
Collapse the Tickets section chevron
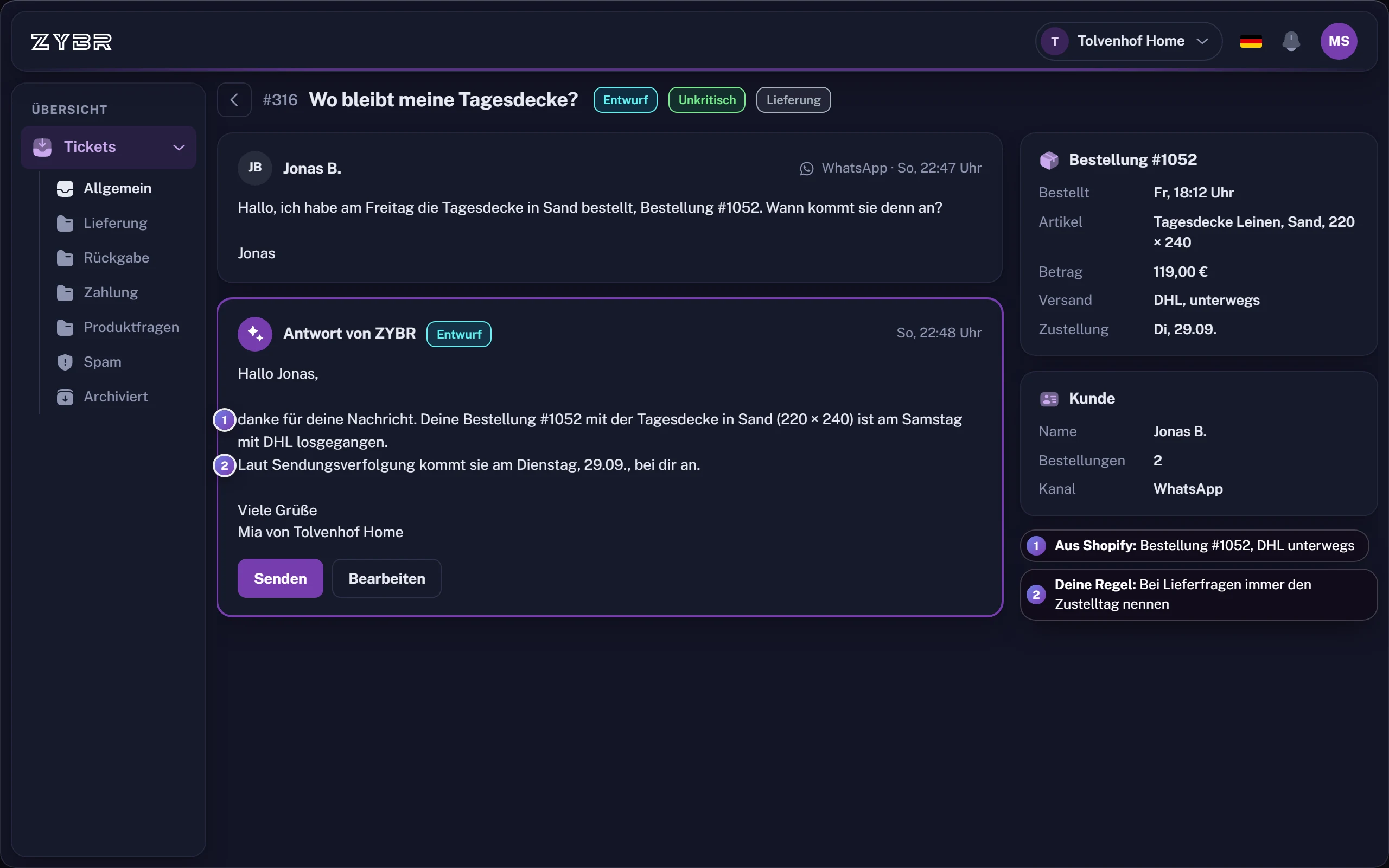(x=179, y=148)
